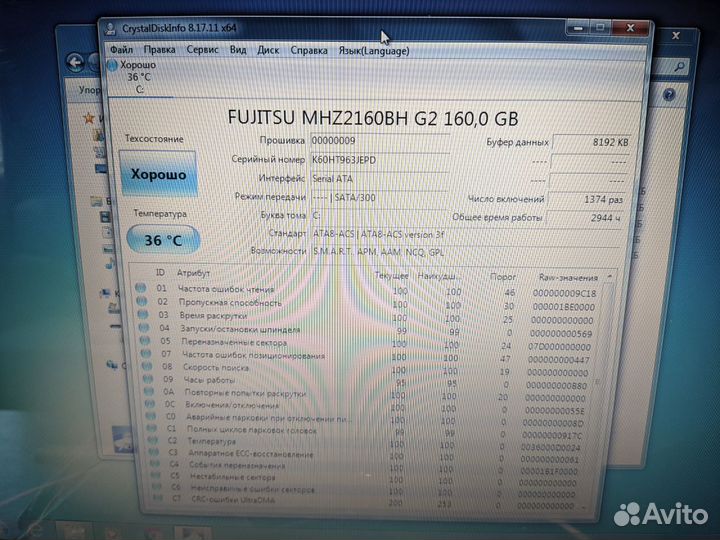Click the CrystalDiskInfo title bar icon
720x540 pixels.
click(111, 28)
